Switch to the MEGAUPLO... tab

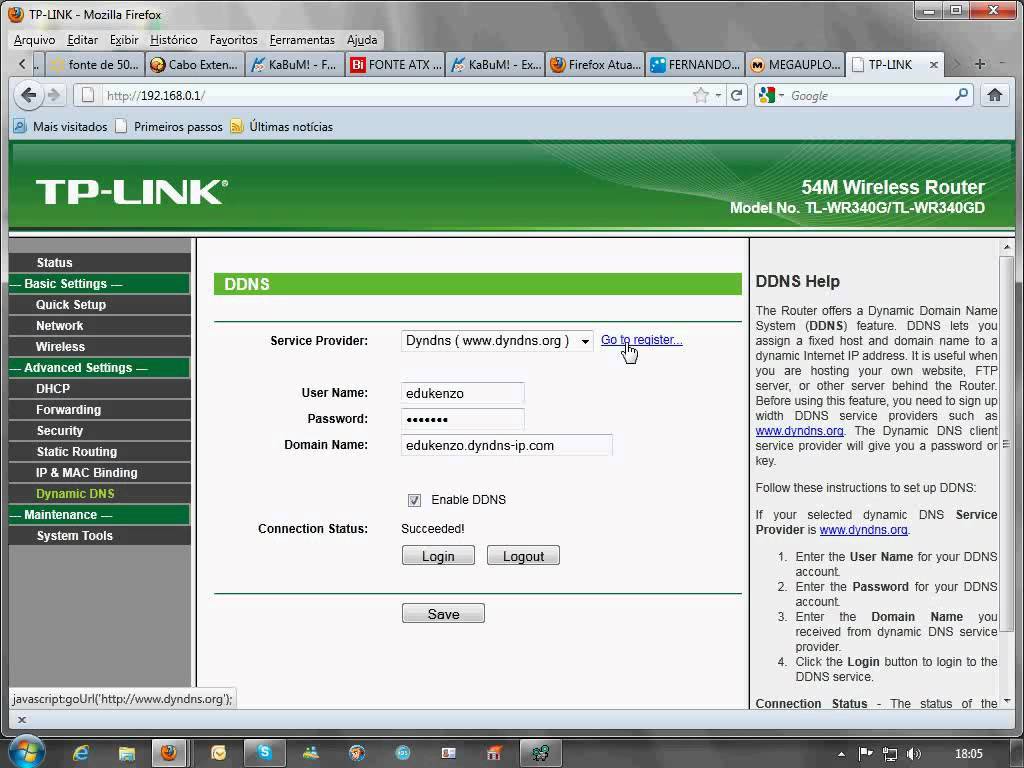coord(795,65)
